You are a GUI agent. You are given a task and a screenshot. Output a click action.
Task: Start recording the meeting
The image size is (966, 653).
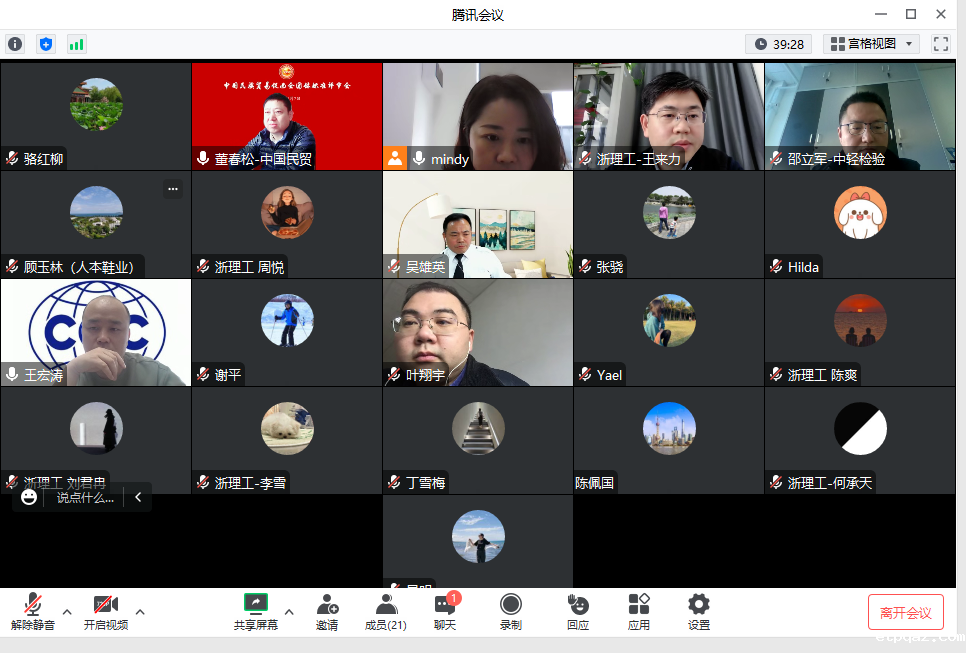point(510,611)
